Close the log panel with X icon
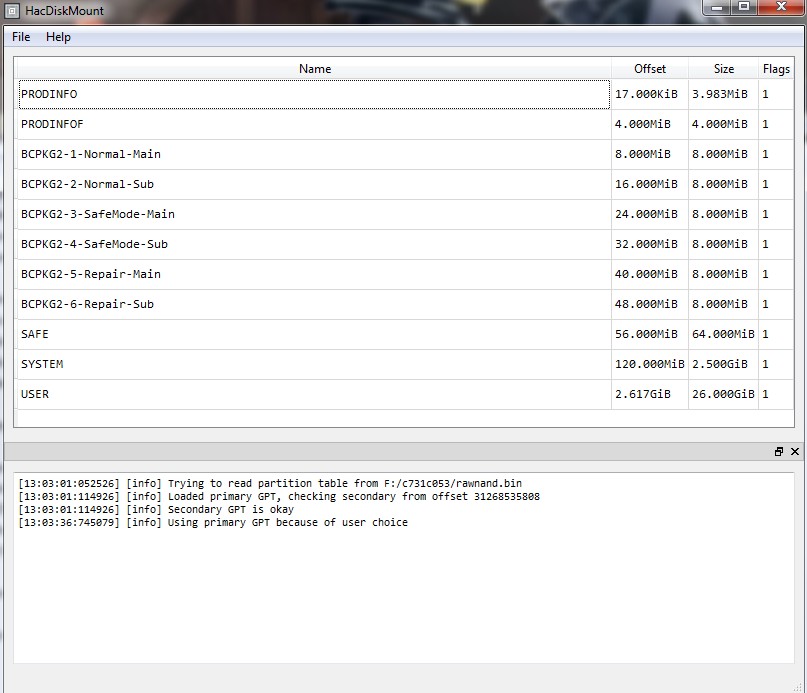Viewport: 807px width, 693px height. (x=795, y=452)
